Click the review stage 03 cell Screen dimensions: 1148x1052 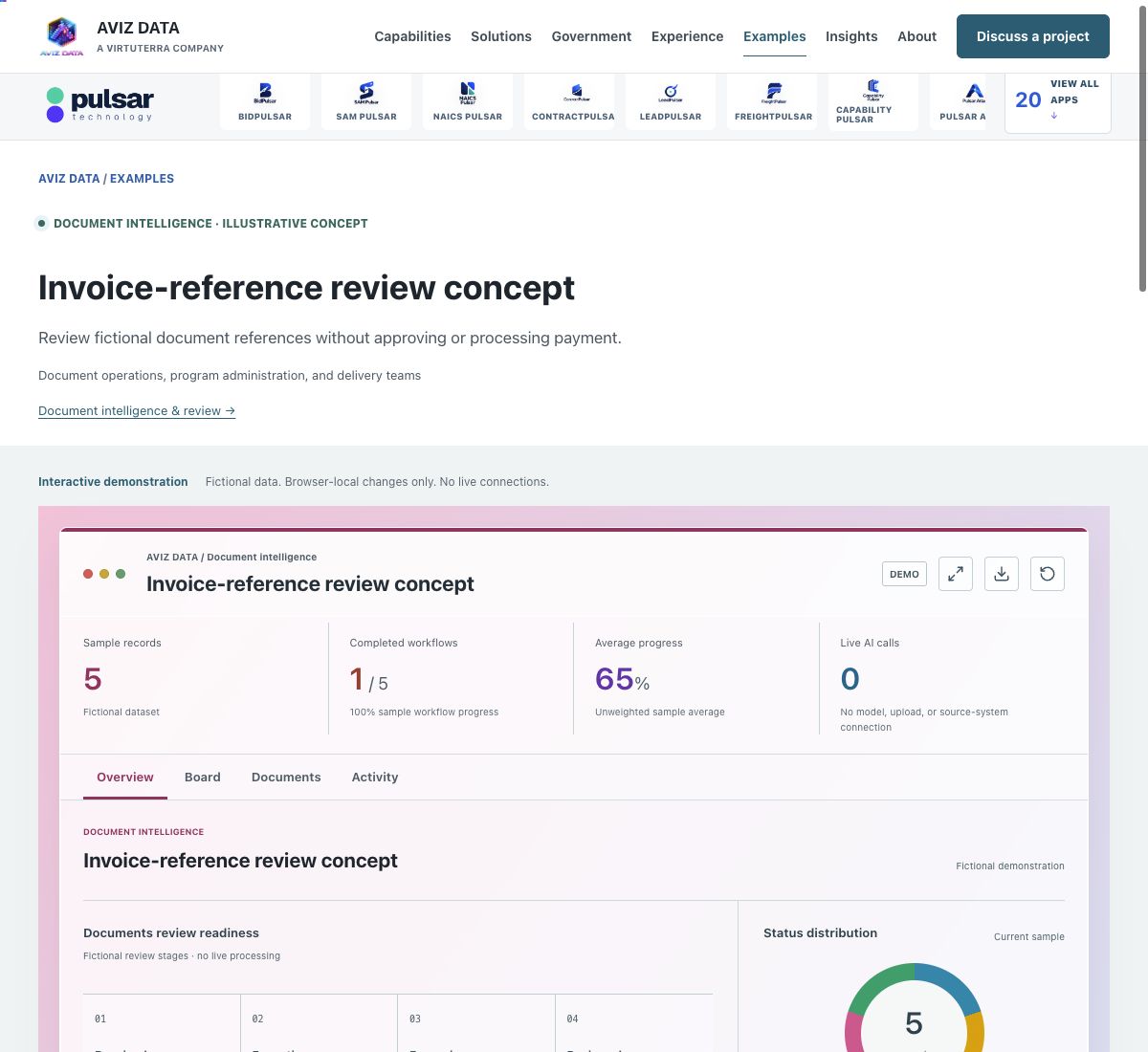pos(476,1023)
